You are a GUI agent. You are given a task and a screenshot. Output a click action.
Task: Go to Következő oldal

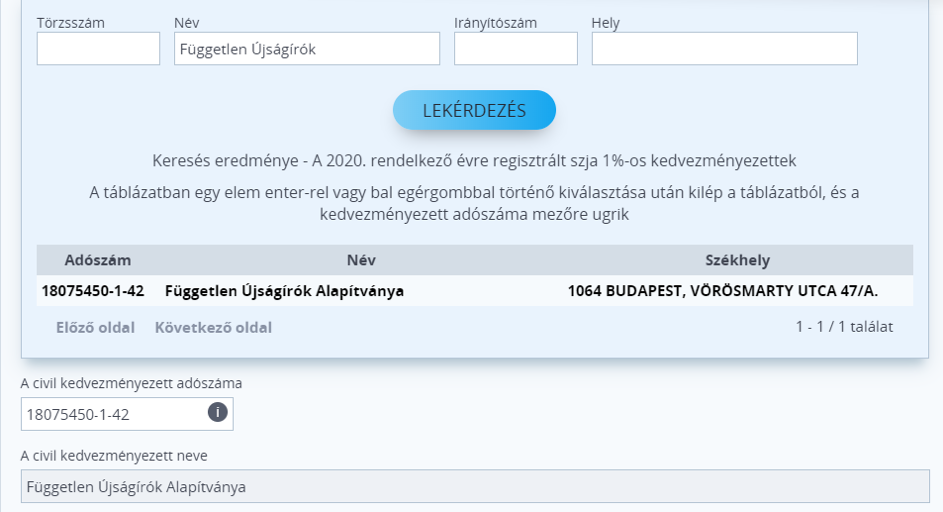click(213, 327)
